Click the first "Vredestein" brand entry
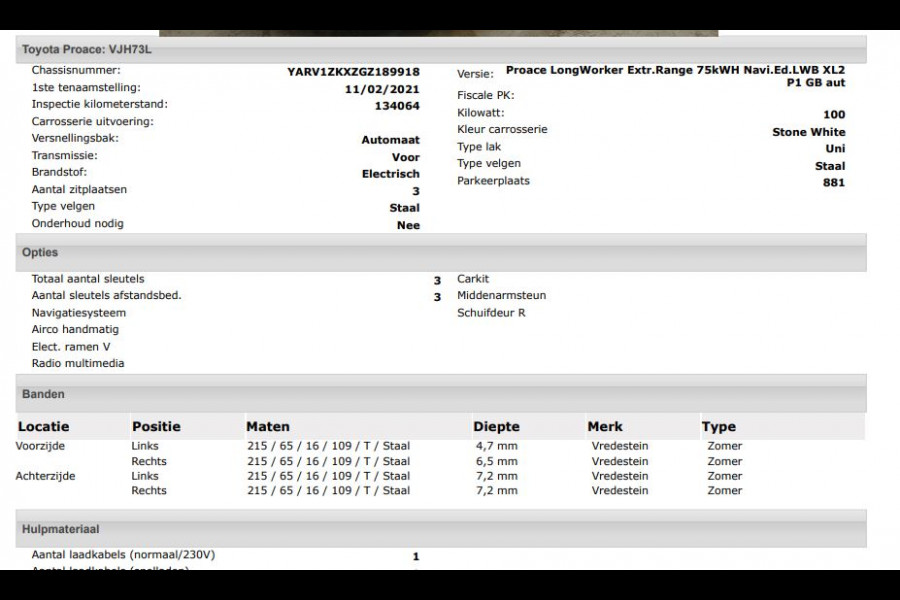Image resolution: width=900 pixels, height=600 pixels. 619,446
